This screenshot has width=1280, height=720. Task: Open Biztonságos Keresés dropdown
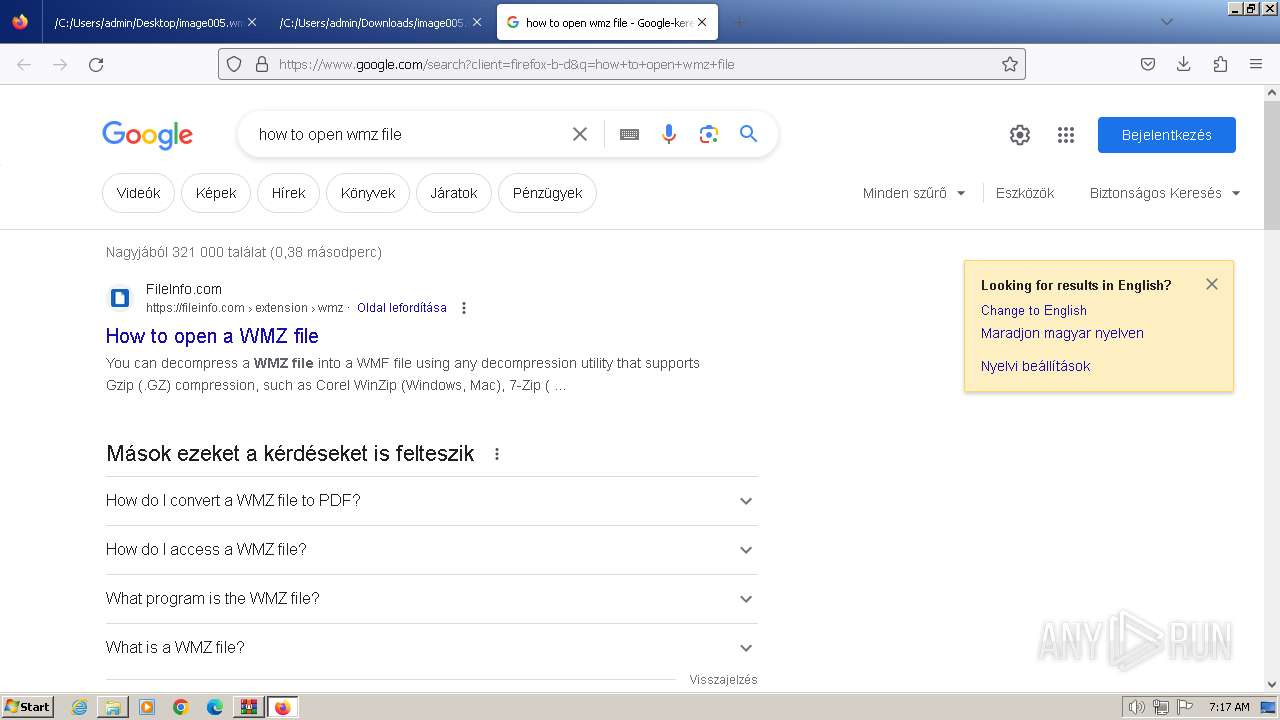1165,193
